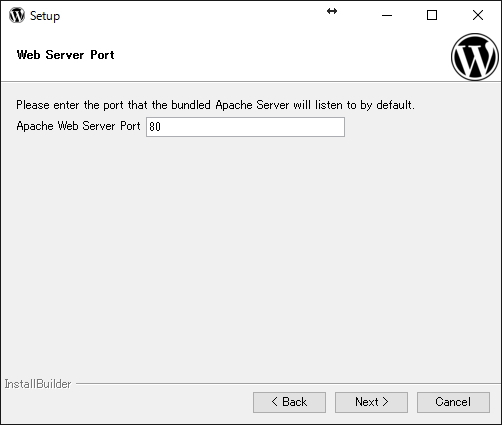This screenshot has height=425, width=502.
Task: Proceed with the Next button
Action: click(x=371, y=402)
